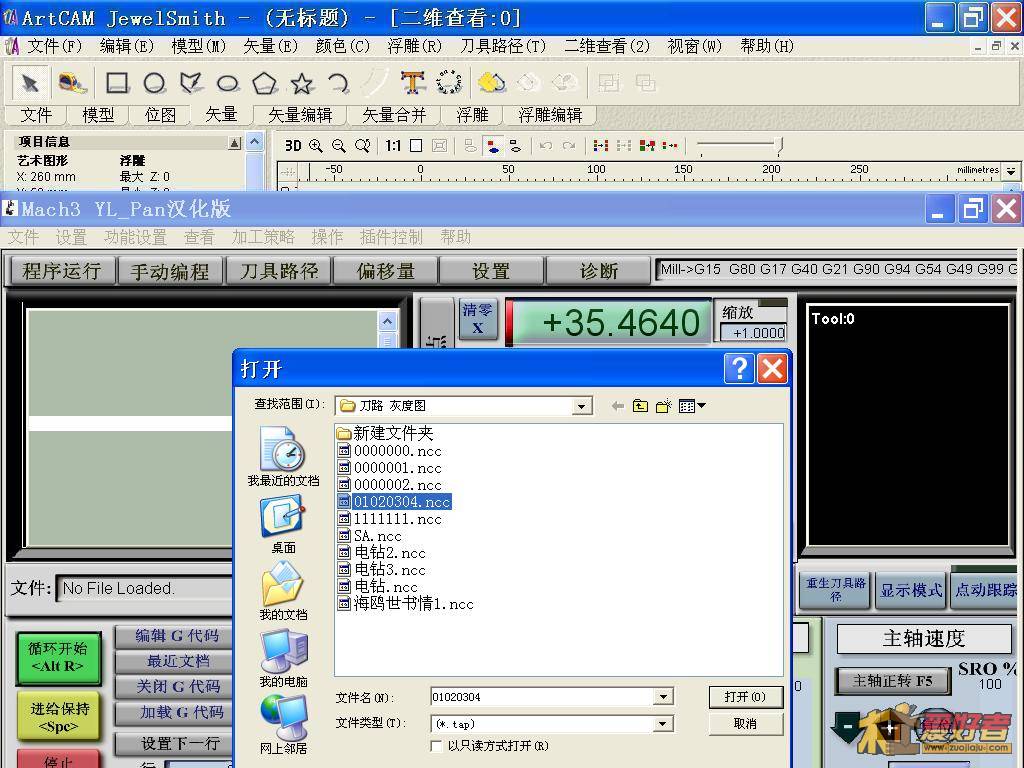Tick 以只读方式打开 checkbox
1024x768 pixels.
coord(436,746)
